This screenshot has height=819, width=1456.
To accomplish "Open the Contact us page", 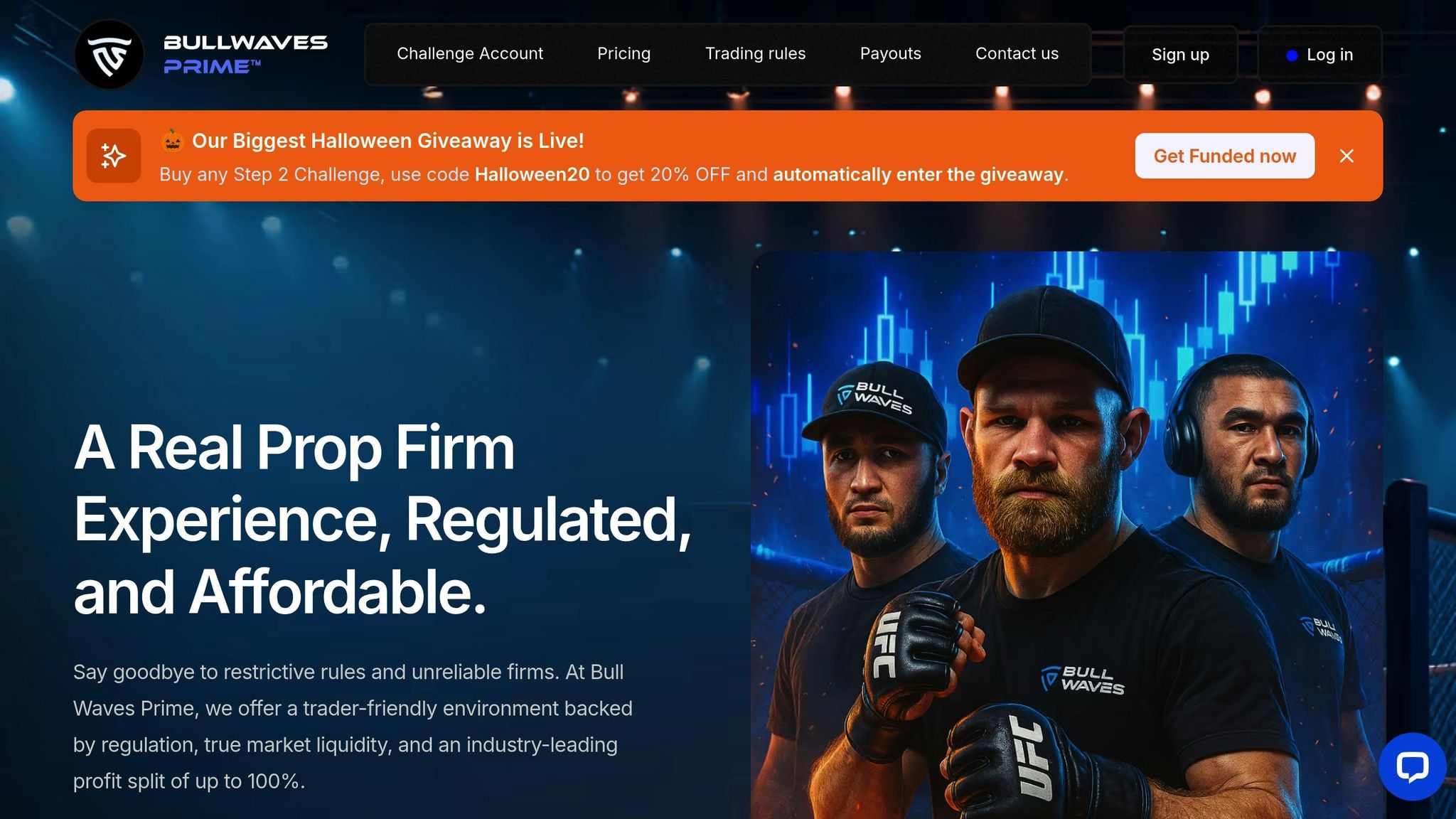I will (1017, 54).
